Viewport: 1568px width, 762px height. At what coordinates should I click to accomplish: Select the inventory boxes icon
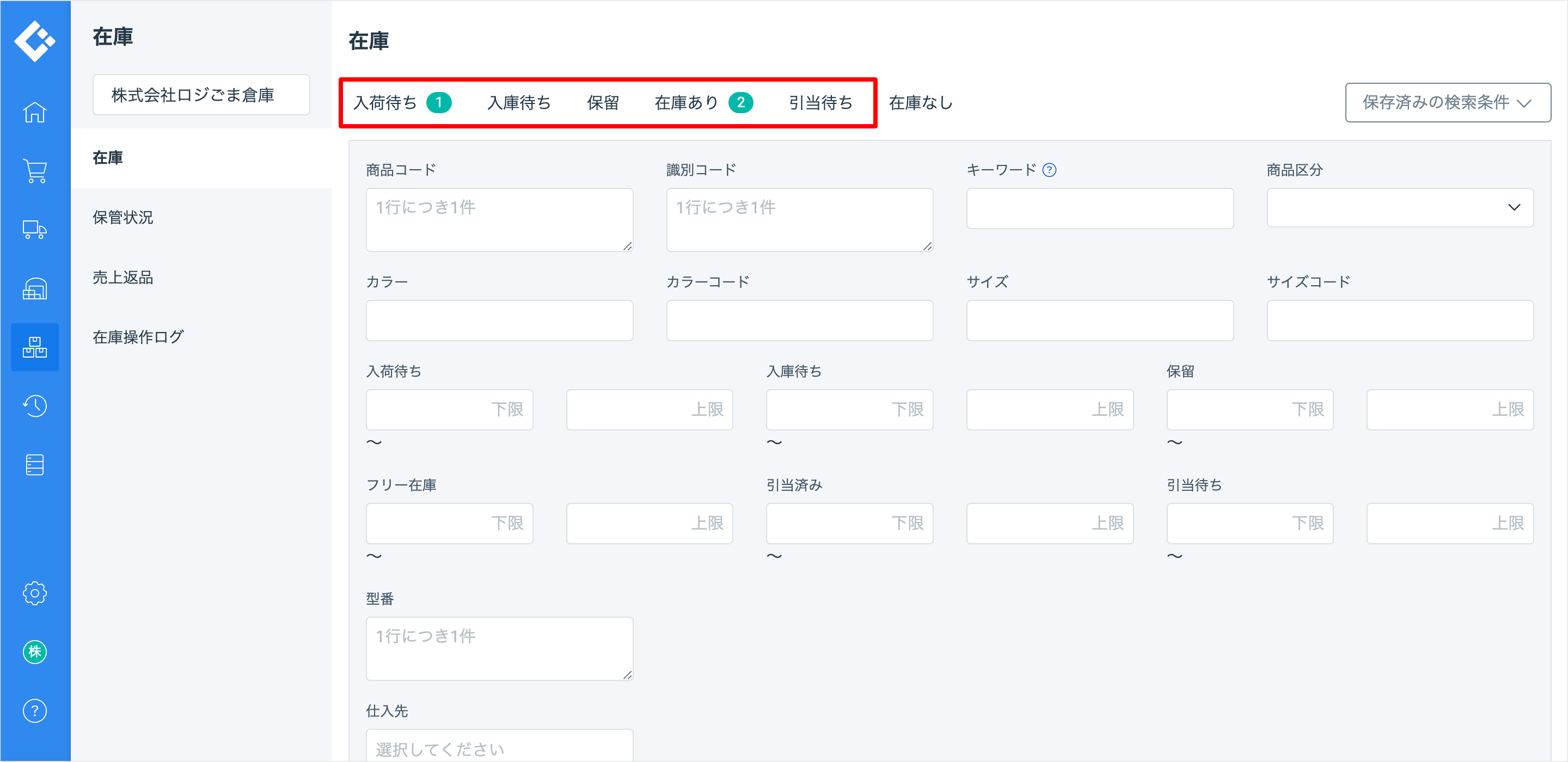point(35,347)
